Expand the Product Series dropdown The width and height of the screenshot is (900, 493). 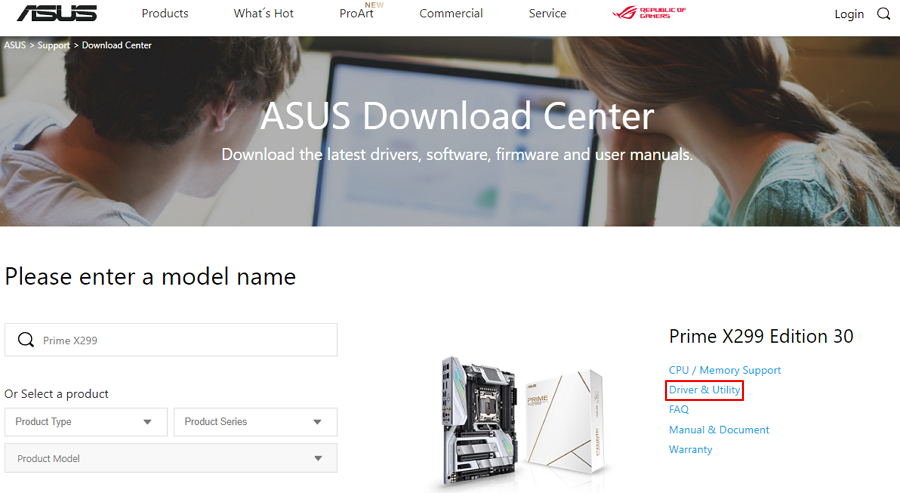(255, 422)
